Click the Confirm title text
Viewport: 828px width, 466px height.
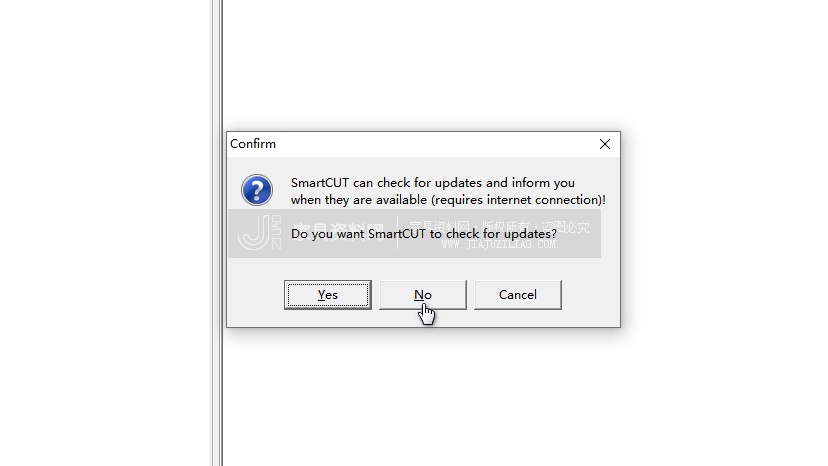253,144
